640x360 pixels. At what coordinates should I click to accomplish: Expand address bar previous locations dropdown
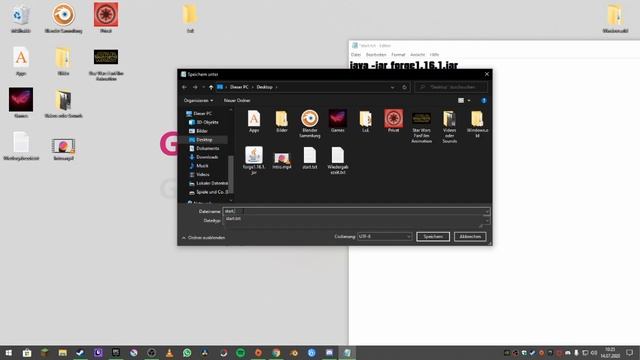coord(392,87)
